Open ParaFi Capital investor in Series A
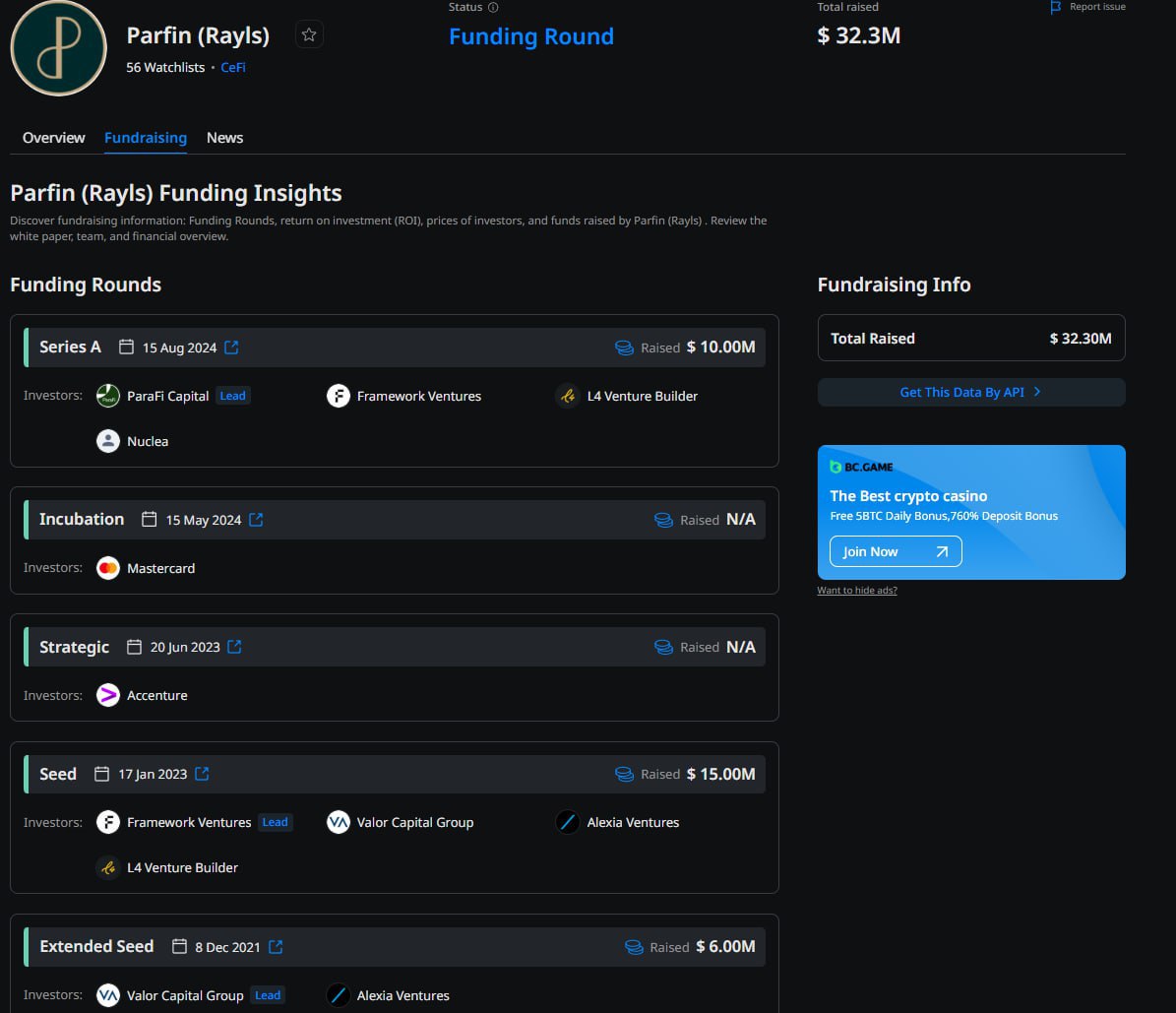 coord(167,396)
